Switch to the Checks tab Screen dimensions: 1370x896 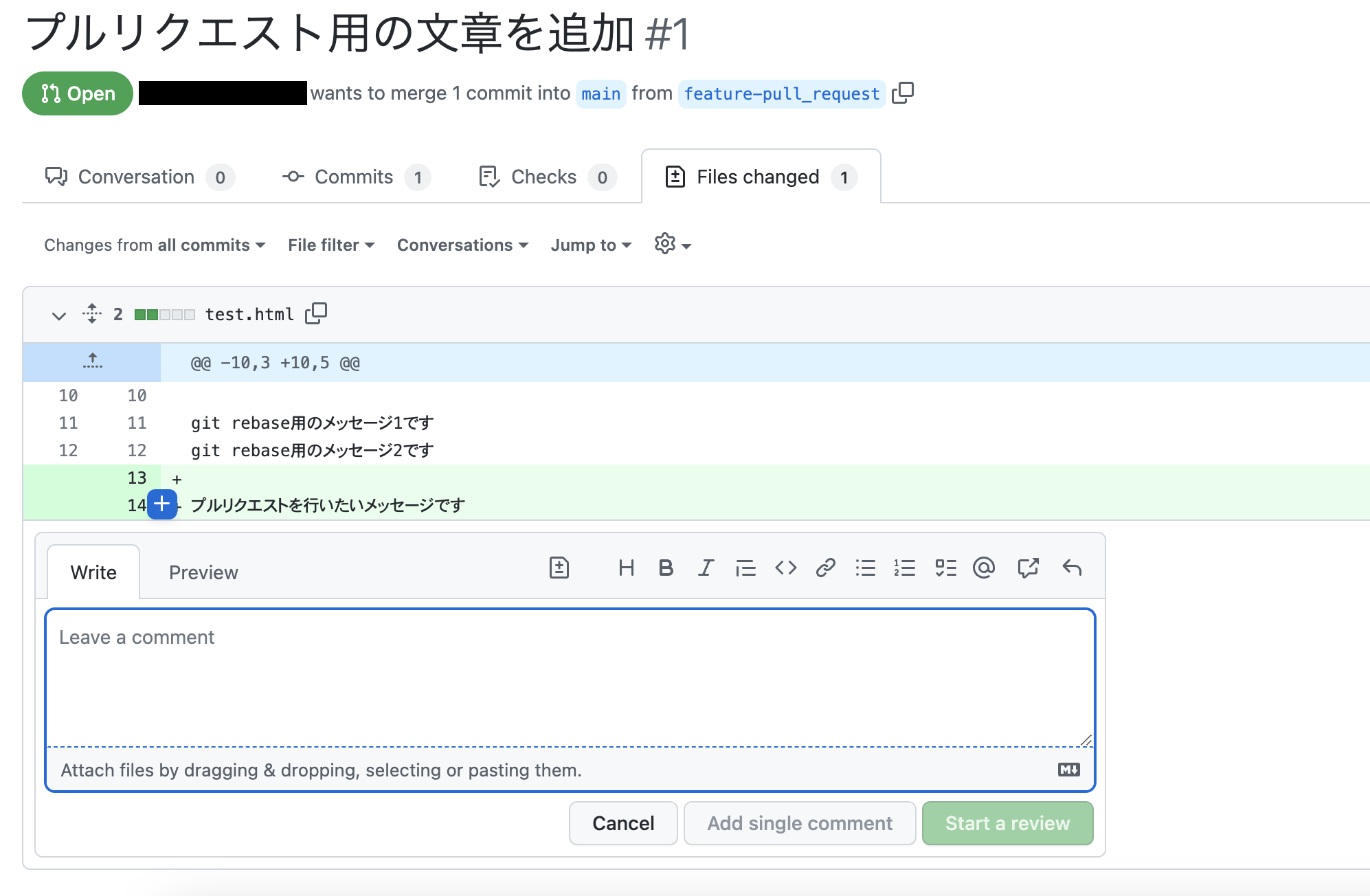[x=548, y=177]
